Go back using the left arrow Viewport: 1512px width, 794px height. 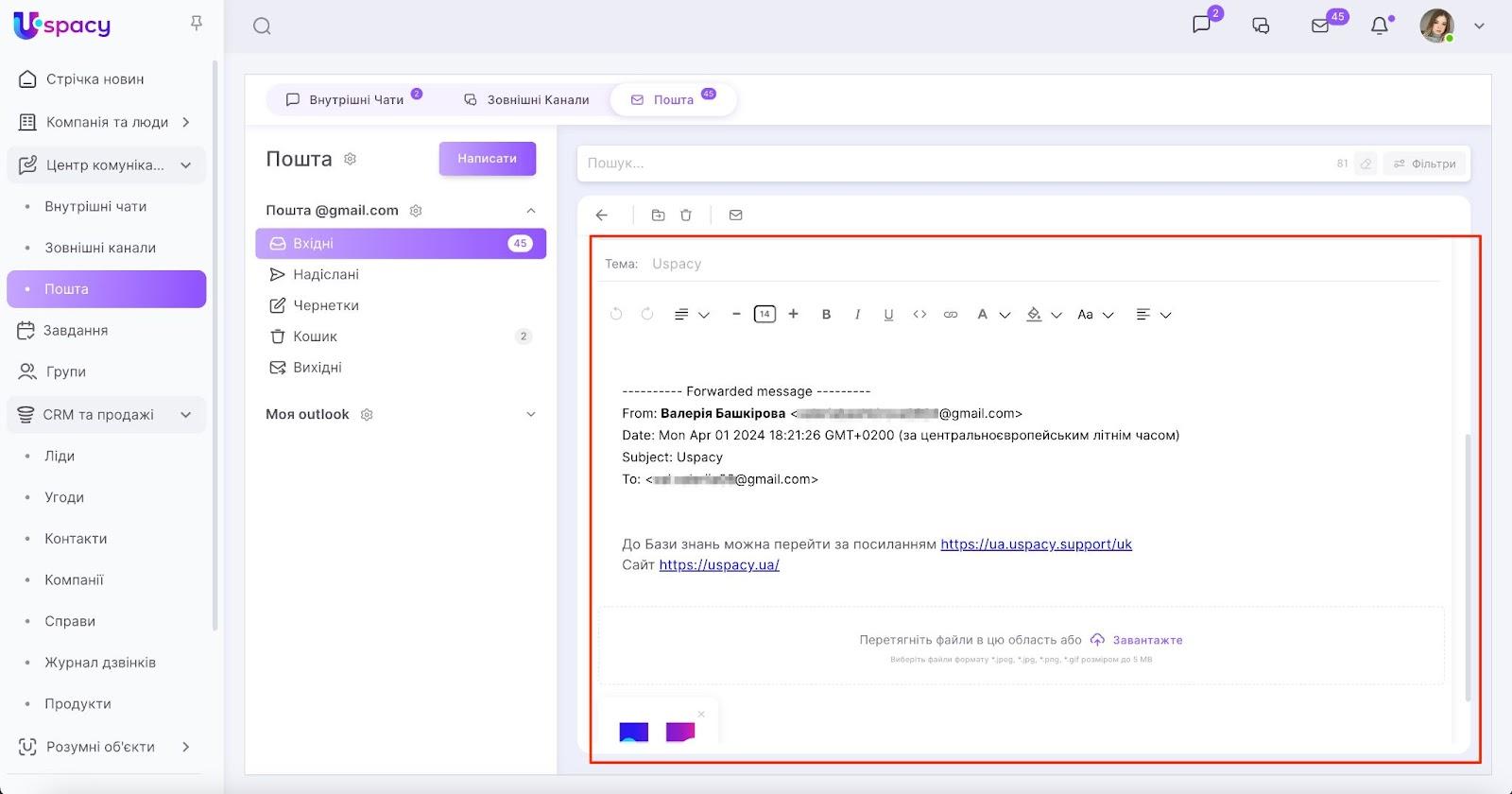point(602,216)
